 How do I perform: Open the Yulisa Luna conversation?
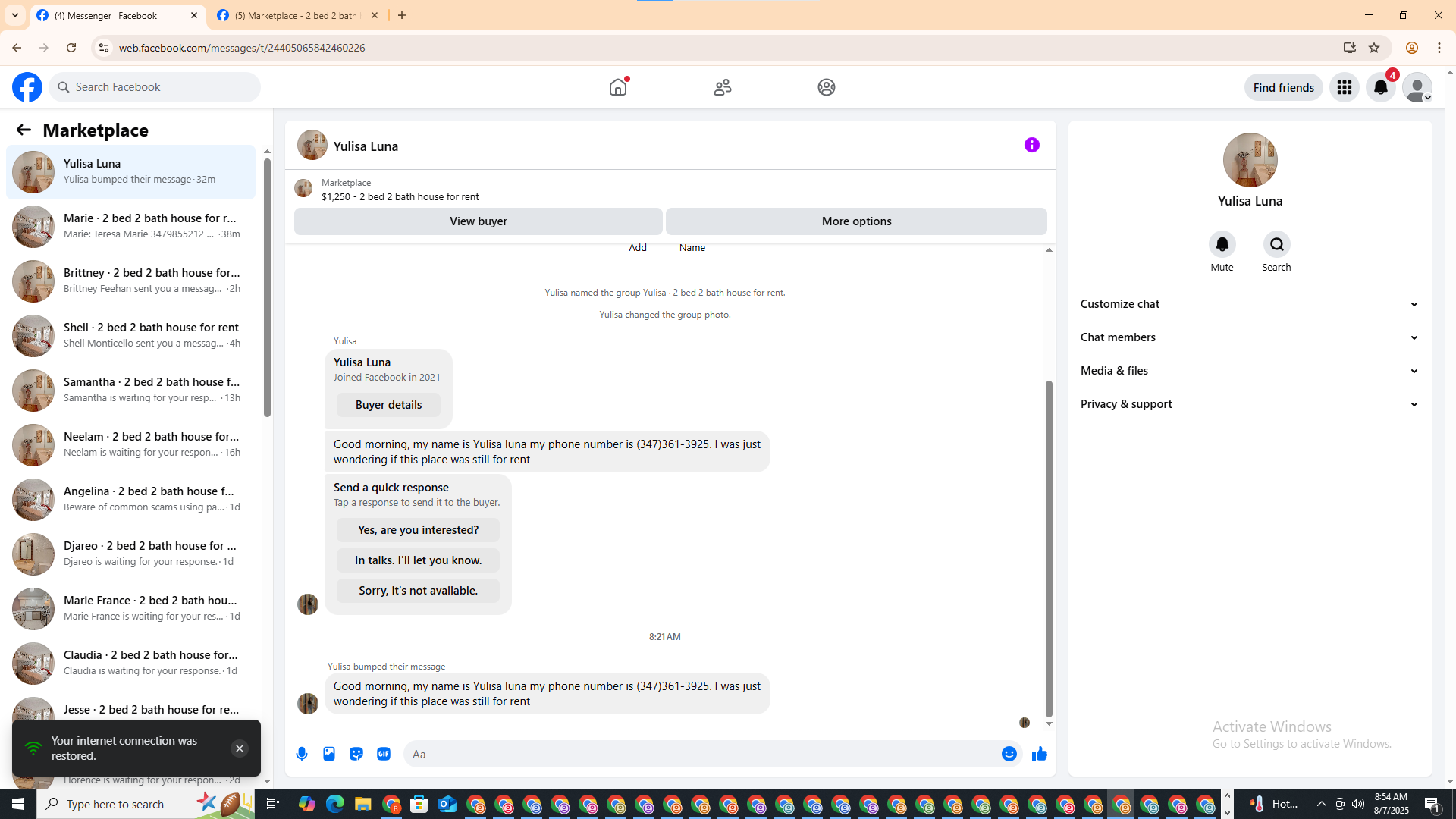[x=131, y=172]
